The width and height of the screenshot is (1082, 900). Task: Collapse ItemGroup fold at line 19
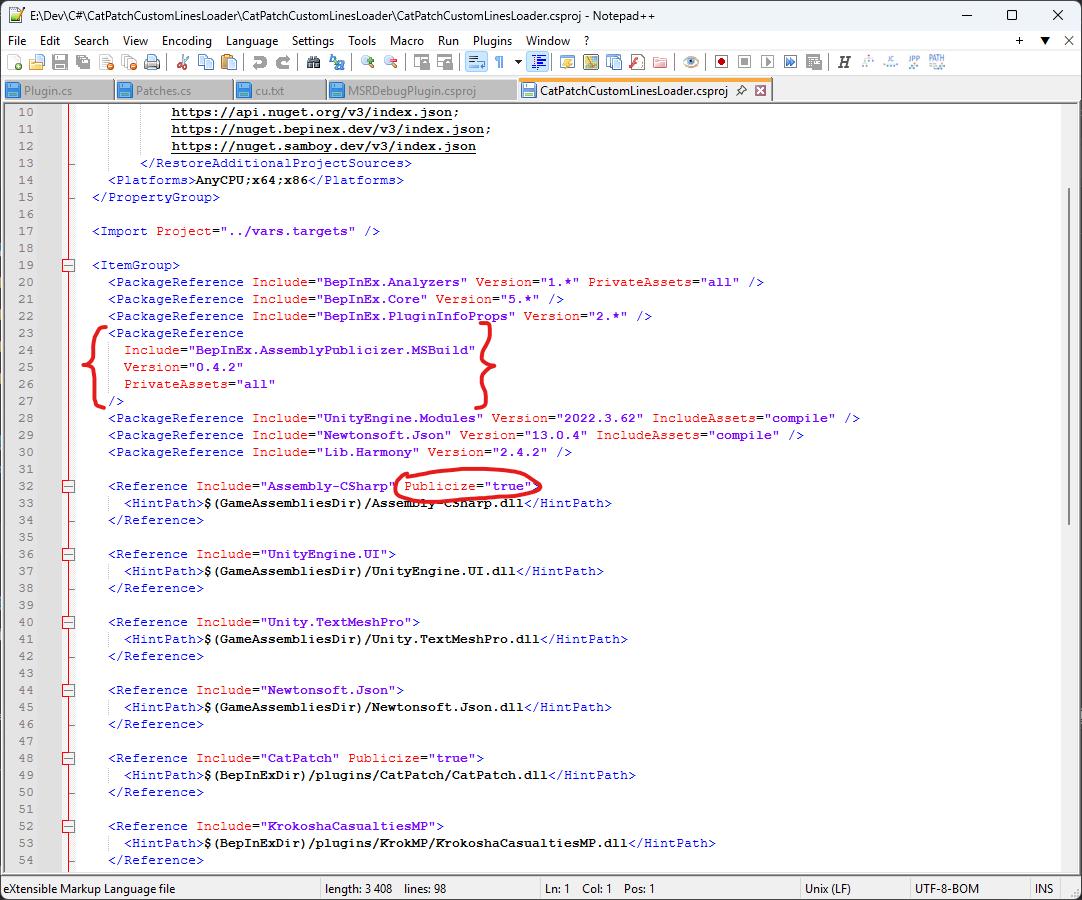click(x=68, y=265)
